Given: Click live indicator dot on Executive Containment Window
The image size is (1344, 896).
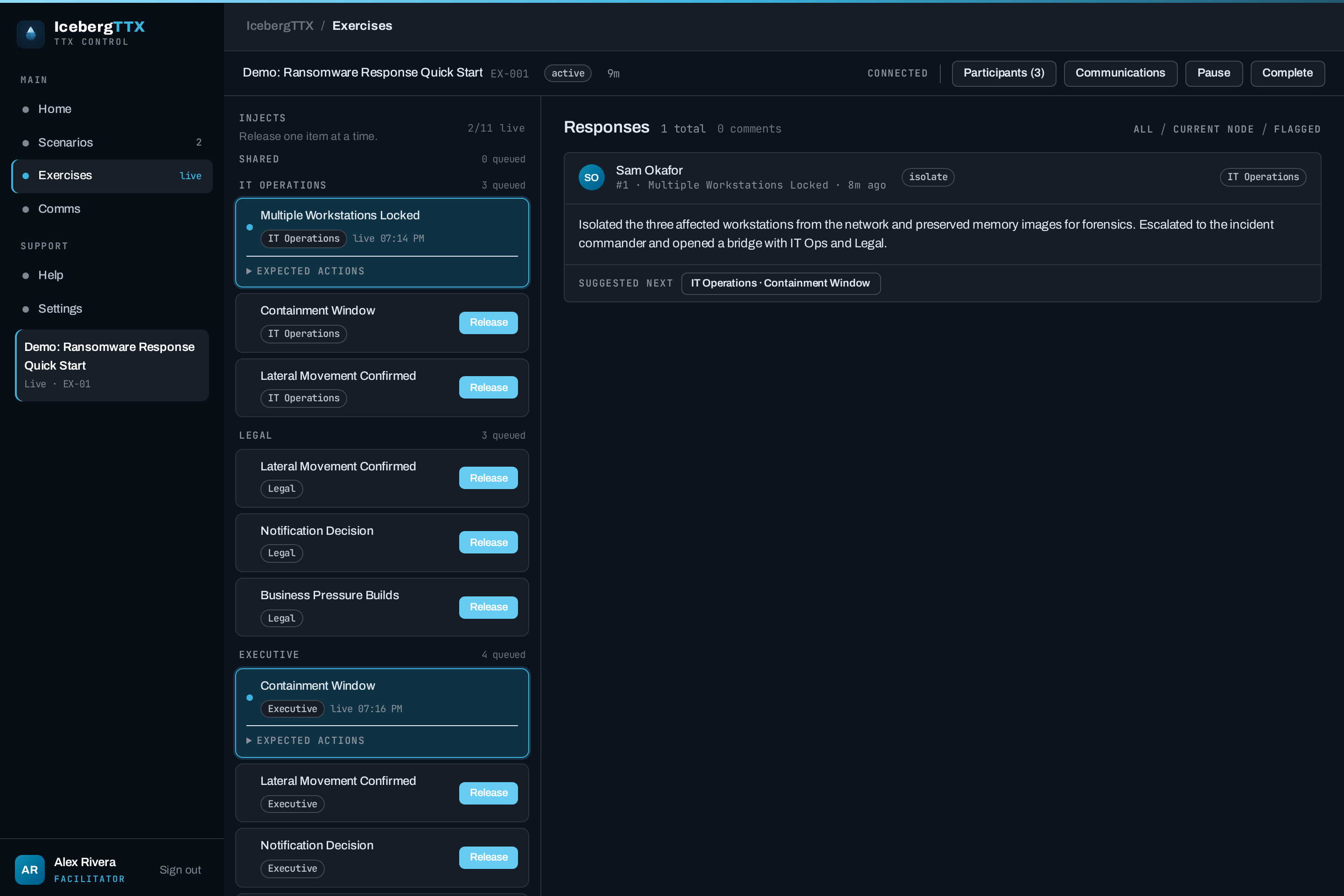Looking at the screenshot, I should [250, 698].
